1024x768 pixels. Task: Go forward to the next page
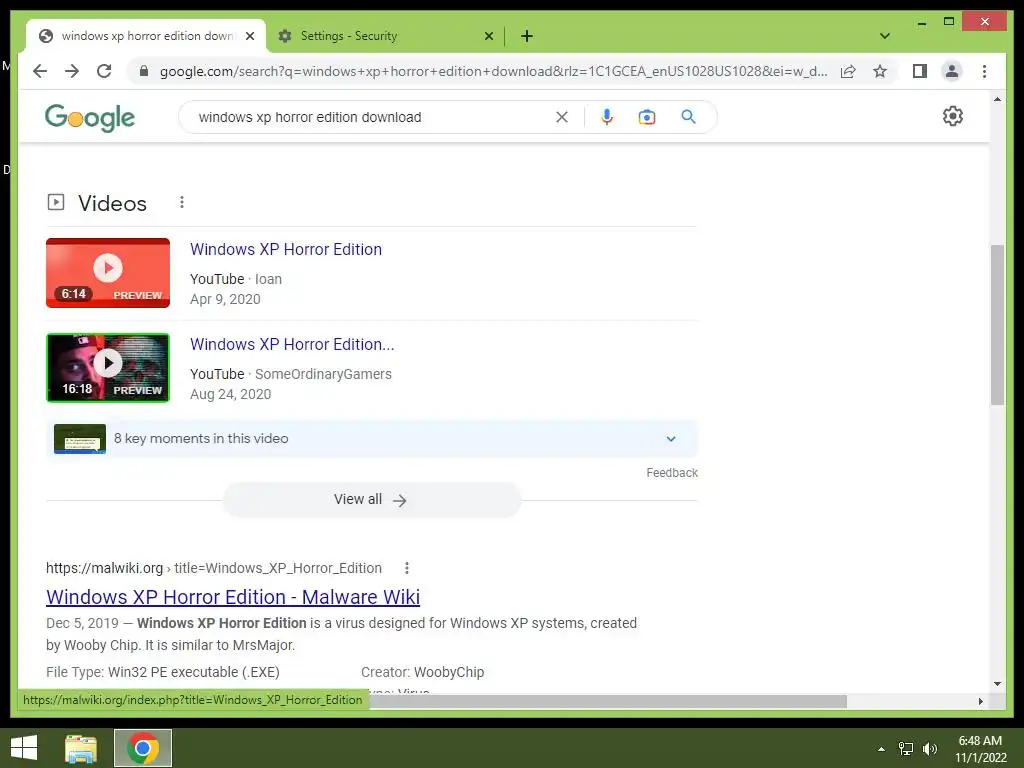tap(72, 71)
